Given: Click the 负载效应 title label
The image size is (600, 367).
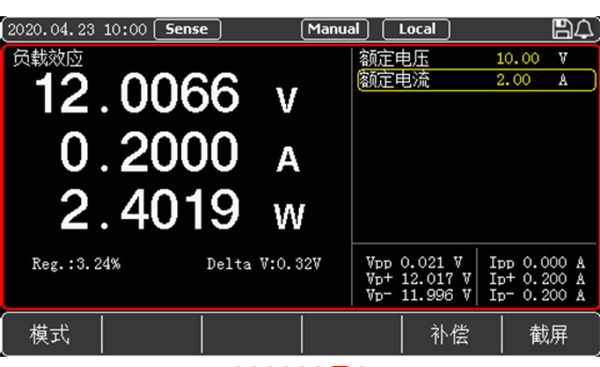Looking at the screenshot, I should click(48, 58).
